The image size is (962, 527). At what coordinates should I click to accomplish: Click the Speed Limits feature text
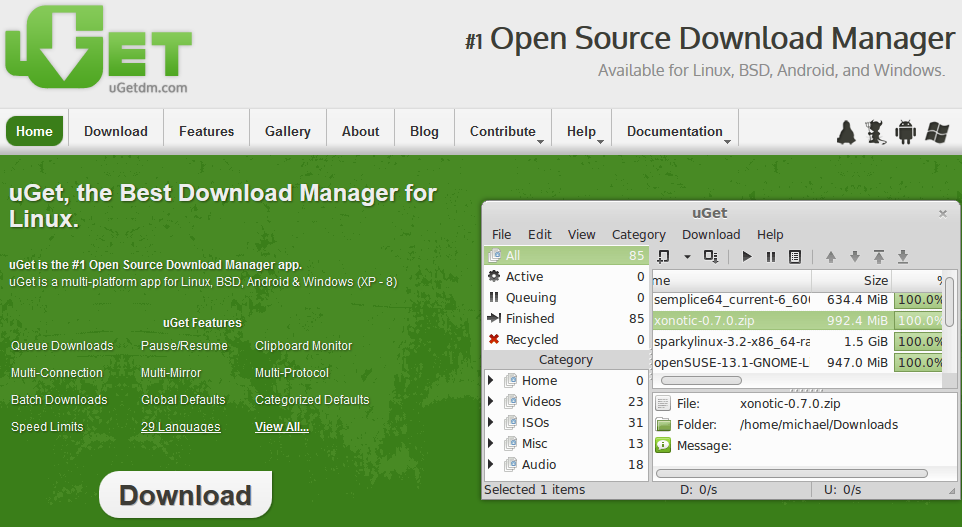pyautogui.click(x=47, y=427)
